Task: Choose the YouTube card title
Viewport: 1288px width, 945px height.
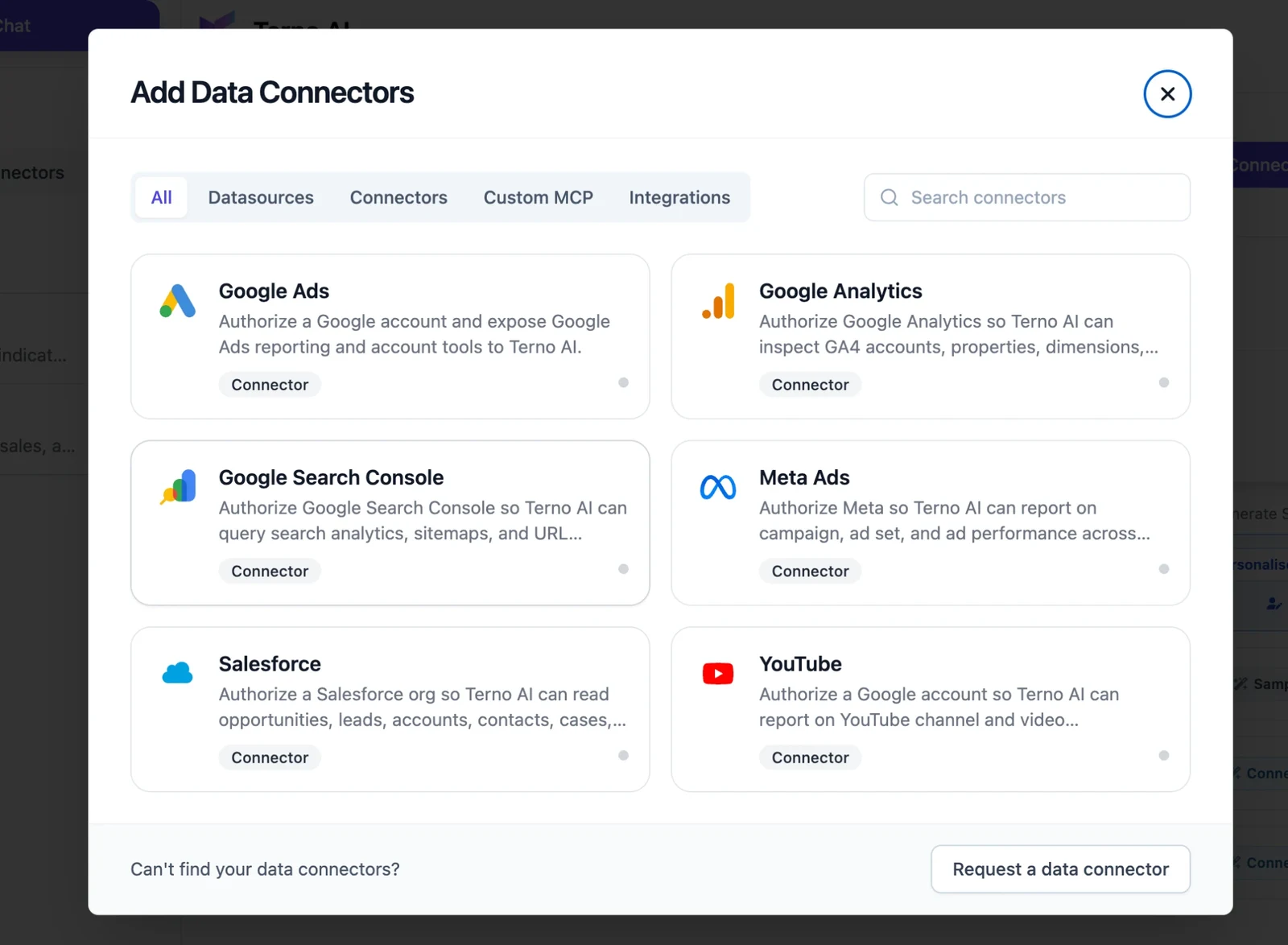Action: (x=800, y=664)
